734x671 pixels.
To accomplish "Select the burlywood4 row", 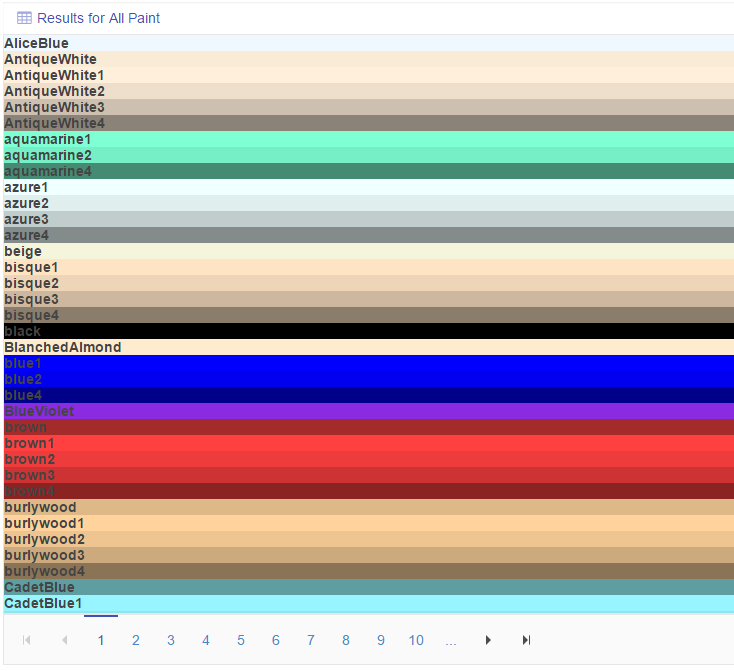I will click(369, 571).
